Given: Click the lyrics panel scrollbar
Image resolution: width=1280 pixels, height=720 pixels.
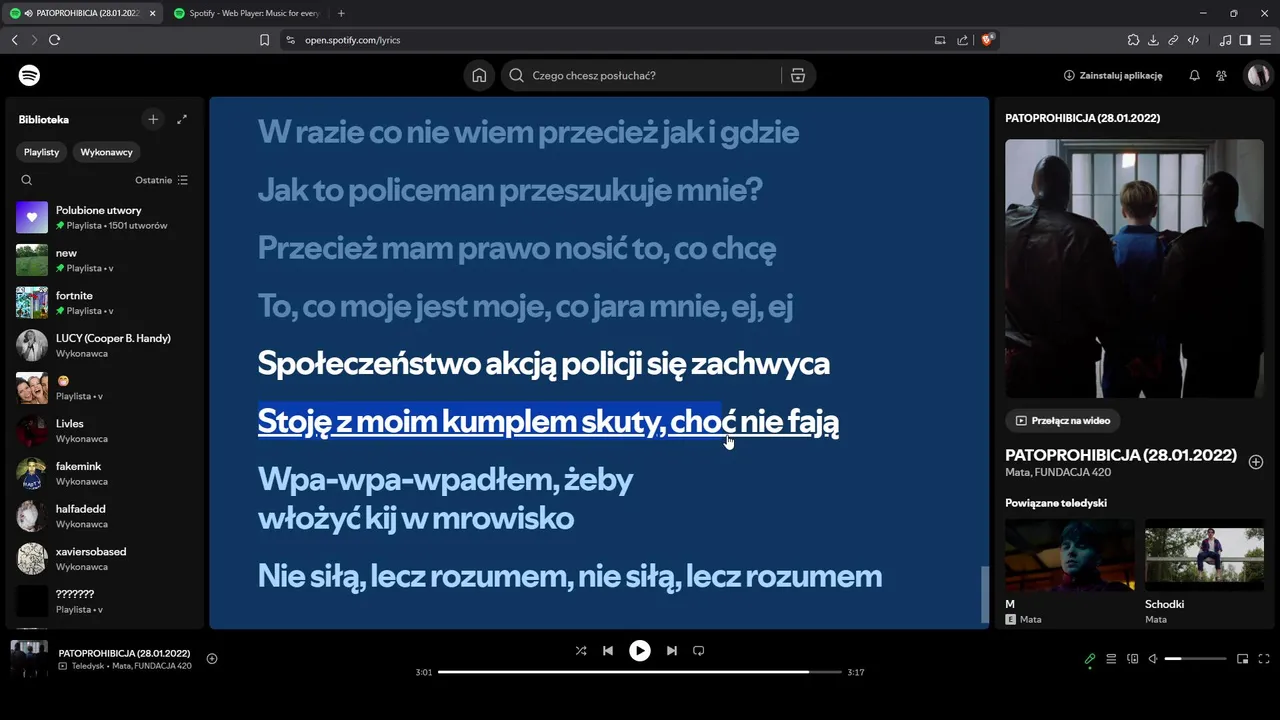Looking at the screenshot, I should [984, 594].
